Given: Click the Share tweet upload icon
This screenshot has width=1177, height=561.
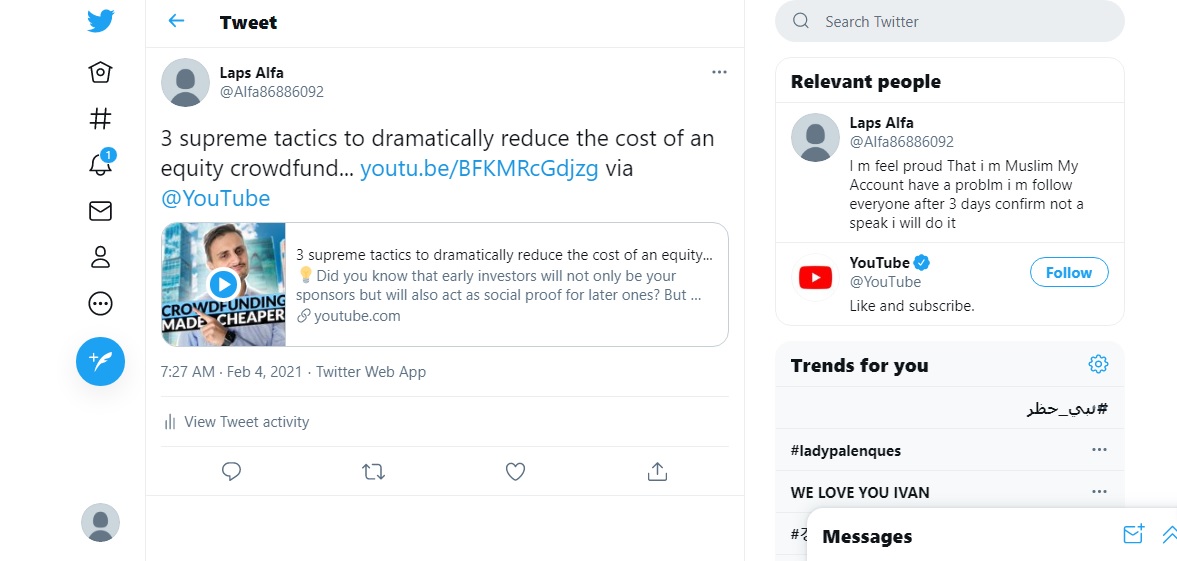Looking at the screenshot, I should pyautogui.click(x=657, y=472).
